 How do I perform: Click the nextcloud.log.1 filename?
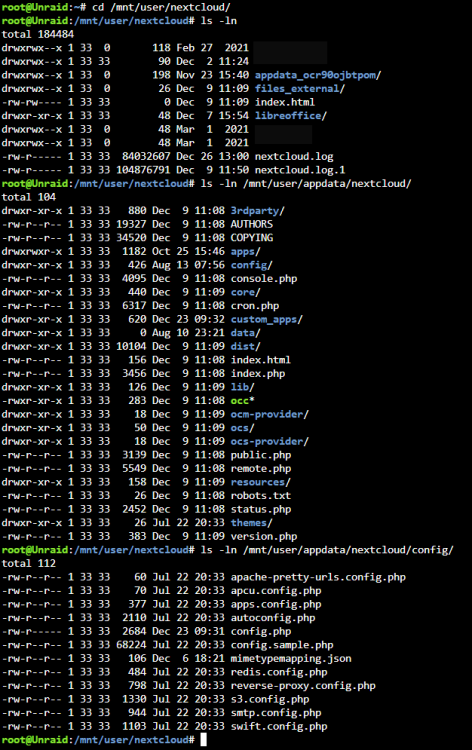(x=300, y=170)
